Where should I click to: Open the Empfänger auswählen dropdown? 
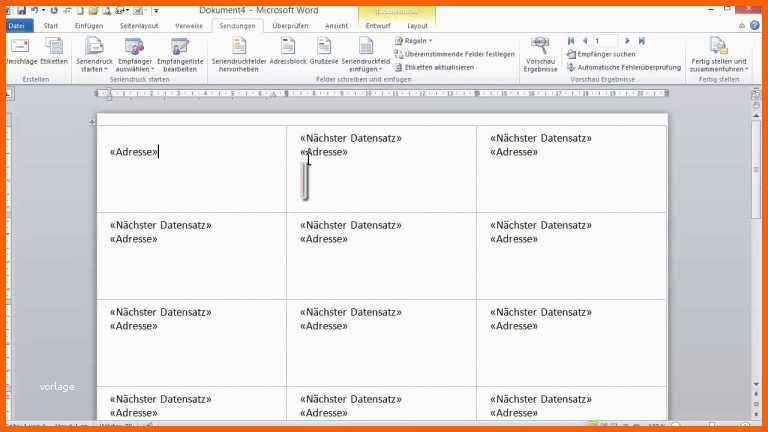coord(135,55)
